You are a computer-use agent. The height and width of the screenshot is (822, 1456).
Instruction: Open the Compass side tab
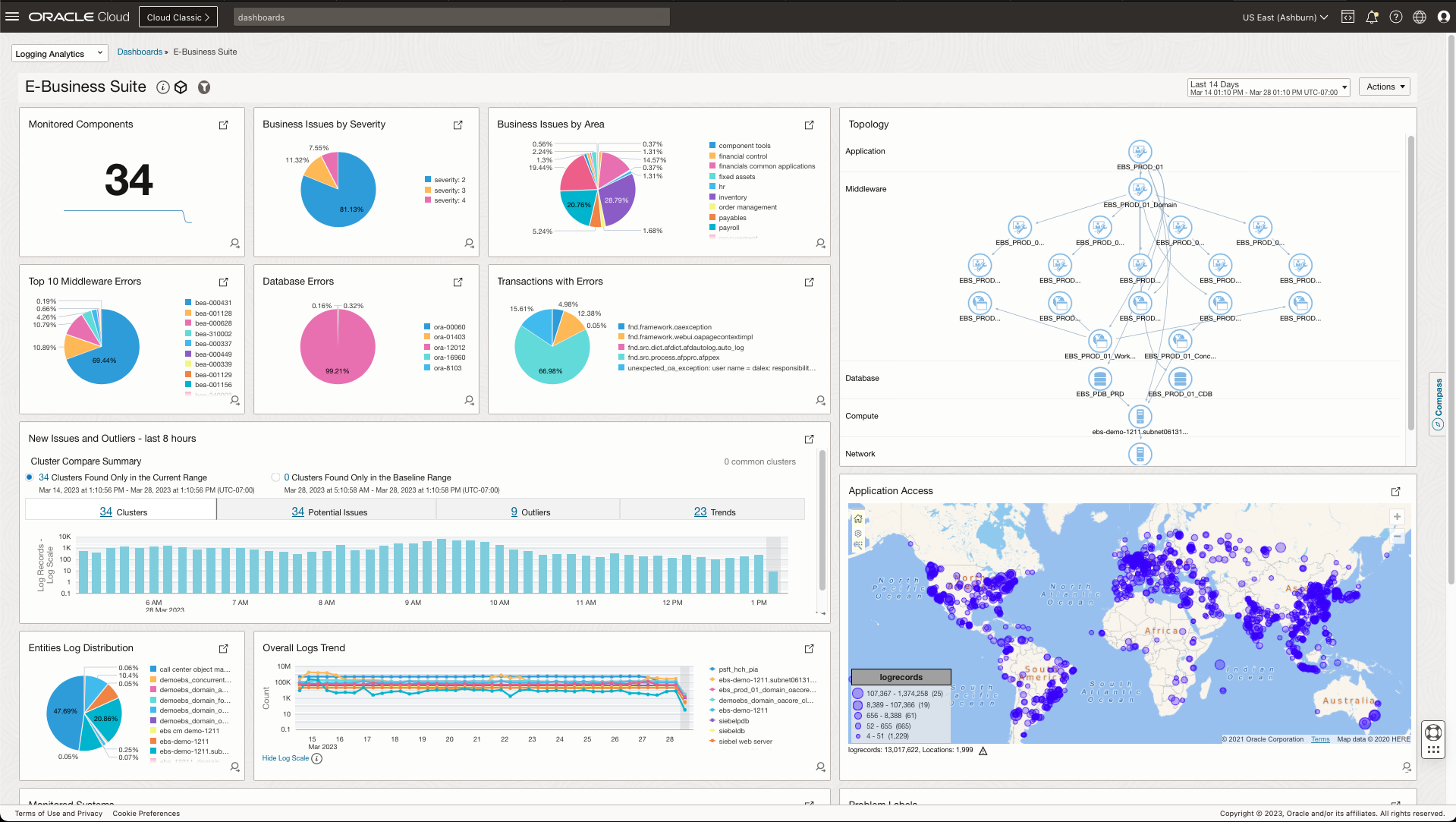click(1438, 405)
